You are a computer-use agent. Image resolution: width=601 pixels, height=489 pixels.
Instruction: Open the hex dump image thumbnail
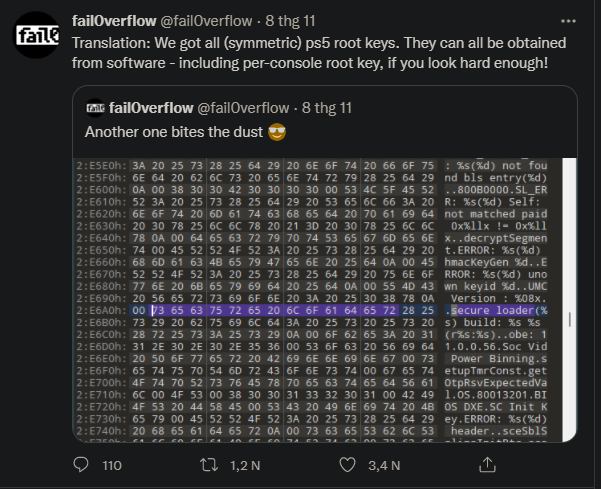pyautogui.click(x=325, y=300)
